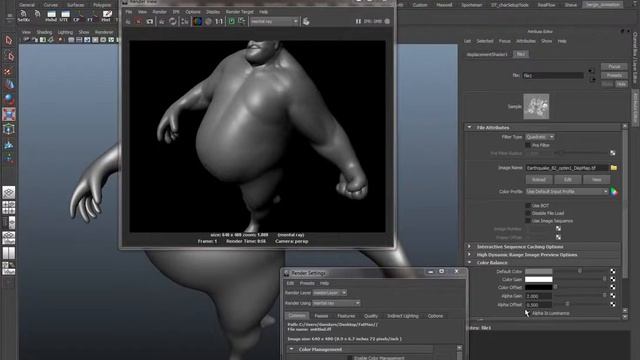Toggle the alpha channel display icon
The width and height of the screenshot is (640, 360).
tap(208, 21)
